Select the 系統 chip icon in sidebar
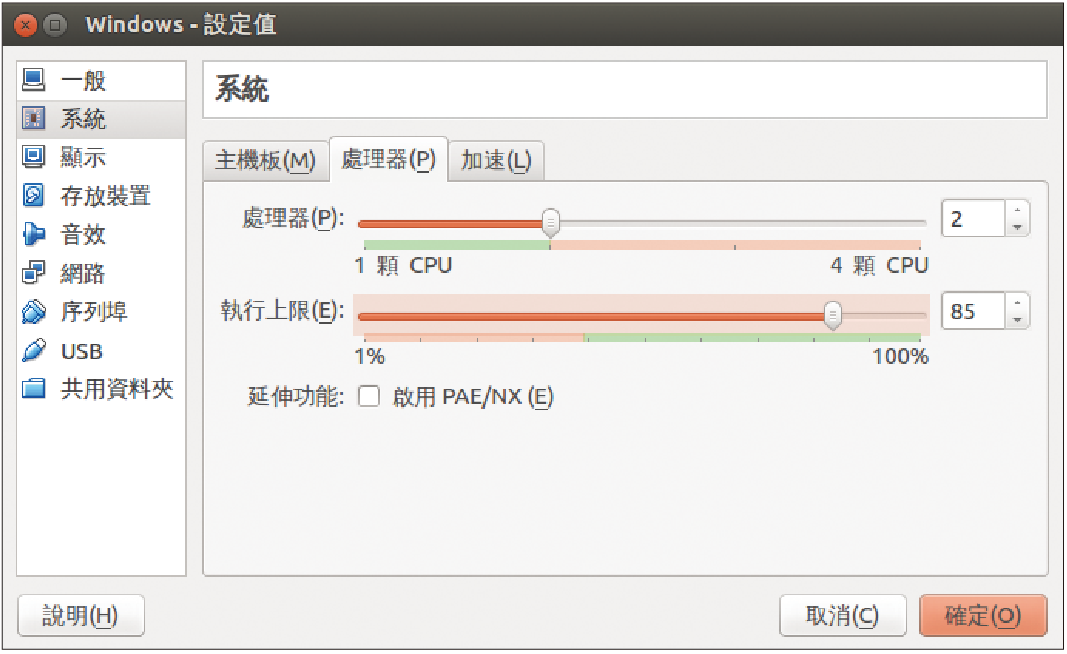Viewport: 1067px width, 654px height. (33, 118)
